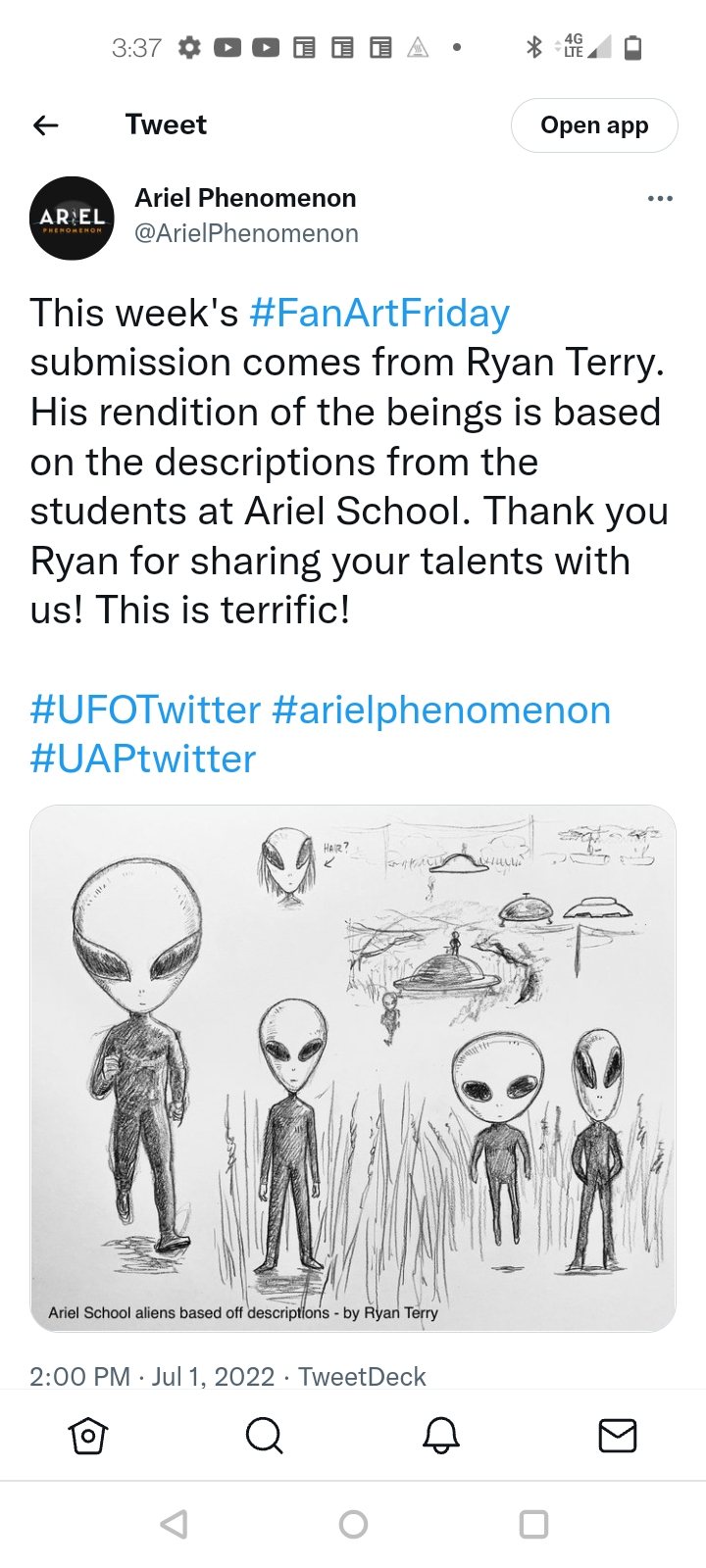
Task: Open the tweet's three-dot more menu
Action: click(x=660, y=199)
